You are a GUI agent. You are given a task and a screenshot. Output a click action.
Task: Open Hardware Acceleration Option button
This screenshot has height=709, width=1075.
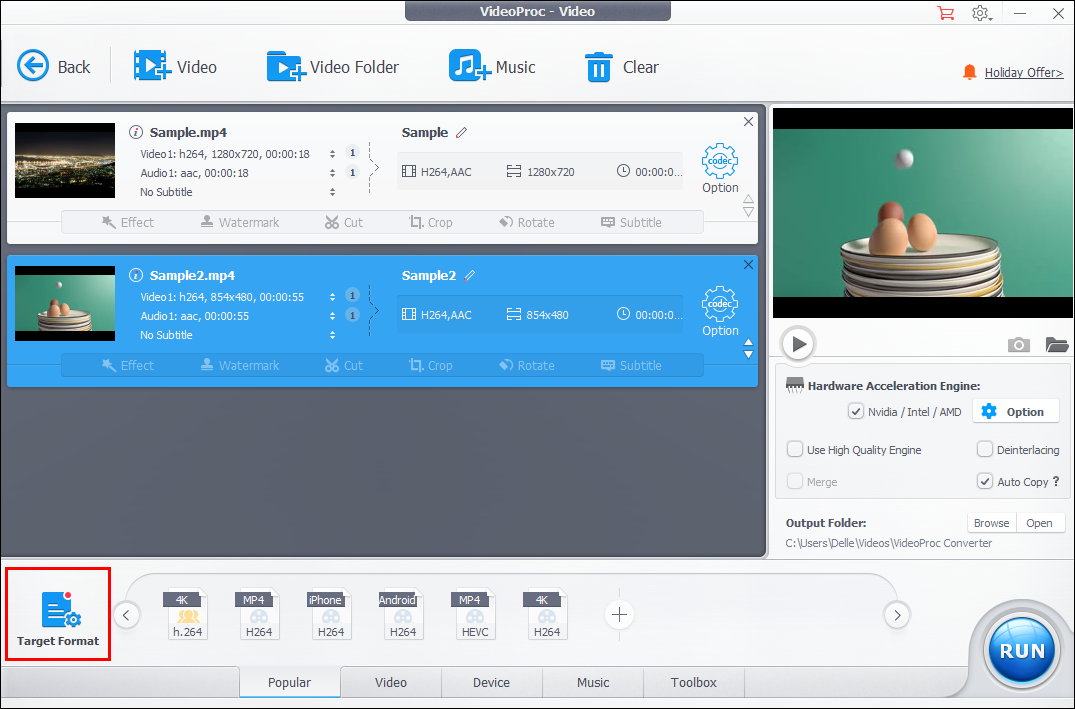(1016, 411)
